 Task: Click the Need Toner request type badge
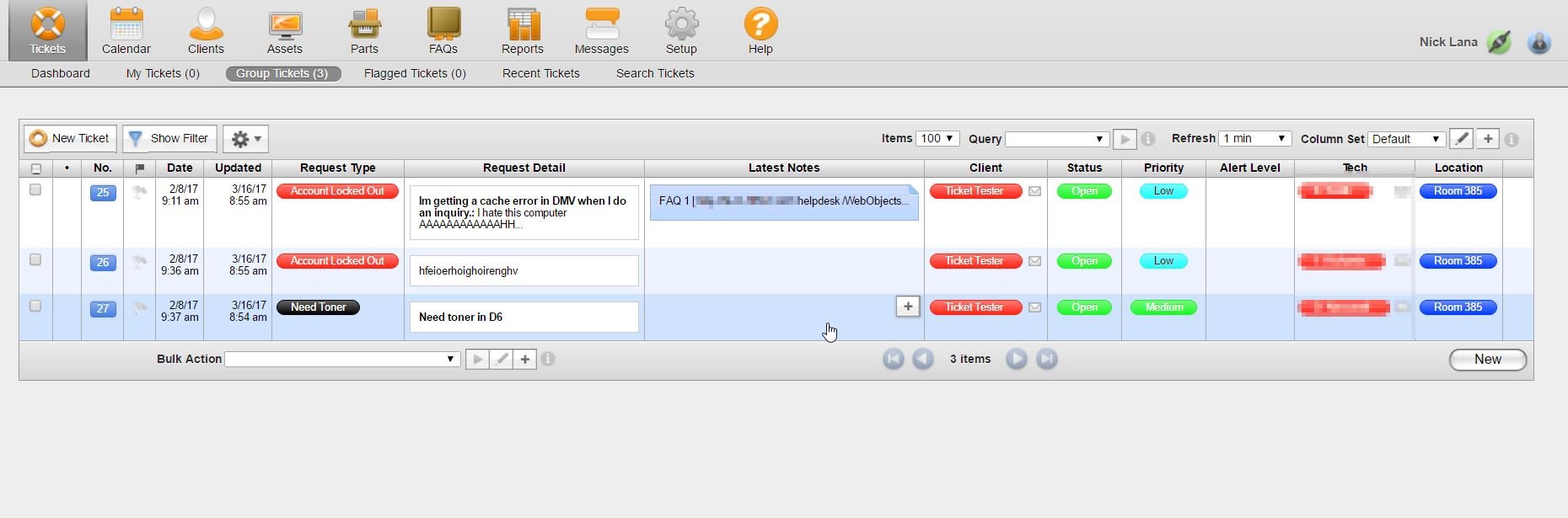[x=319, y=307]
